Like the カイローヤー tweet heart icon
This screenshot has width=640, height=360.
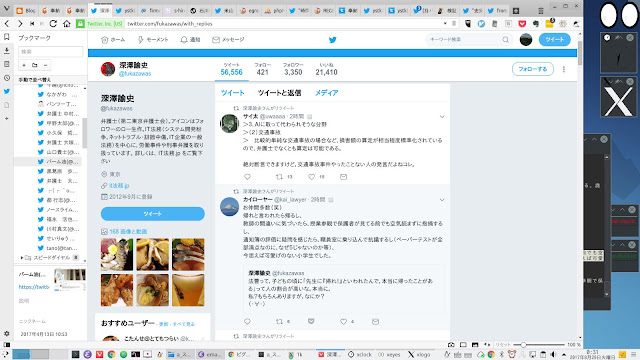click(343, 322)
